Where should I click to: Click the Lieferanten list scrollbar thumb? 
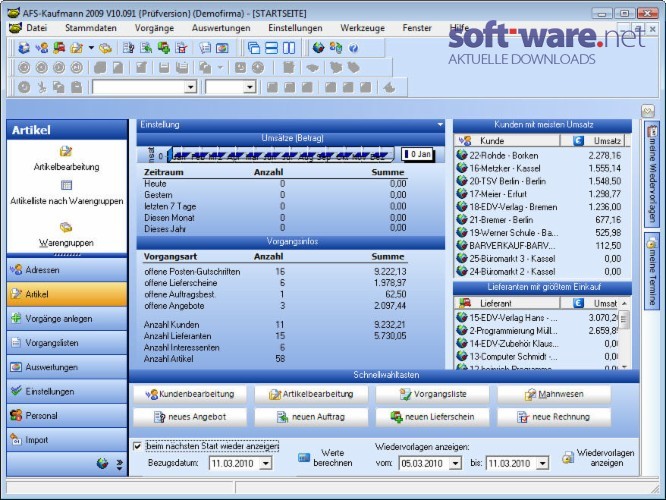[x=624, y=319]
